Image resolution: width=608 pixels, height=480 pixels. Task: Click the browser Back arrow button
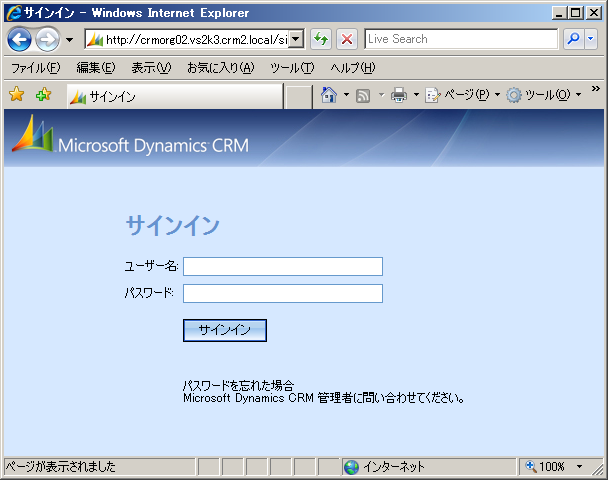pyautogui.click(x=19, y=39)
